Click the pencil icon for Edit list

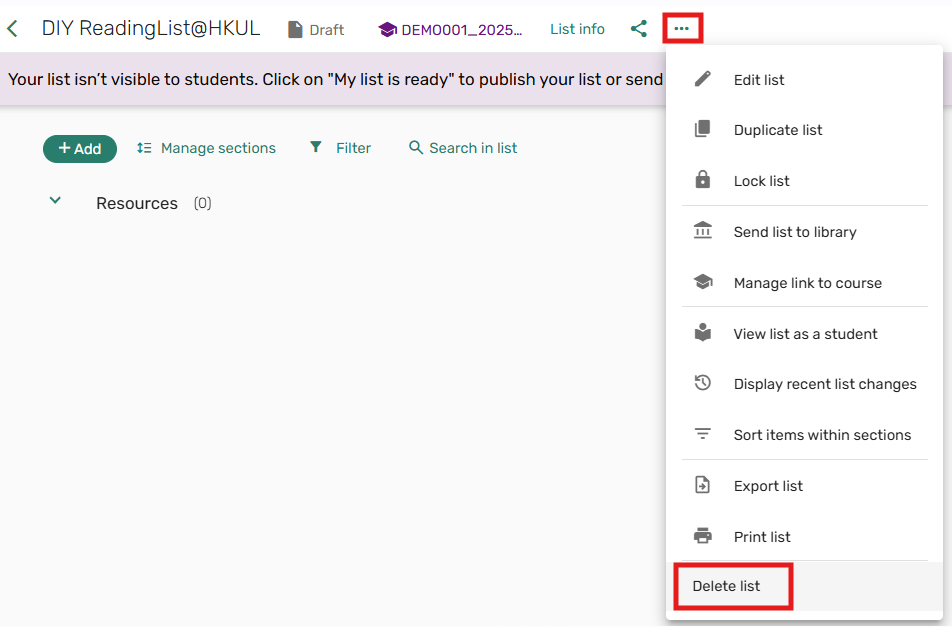pos(703,79)
